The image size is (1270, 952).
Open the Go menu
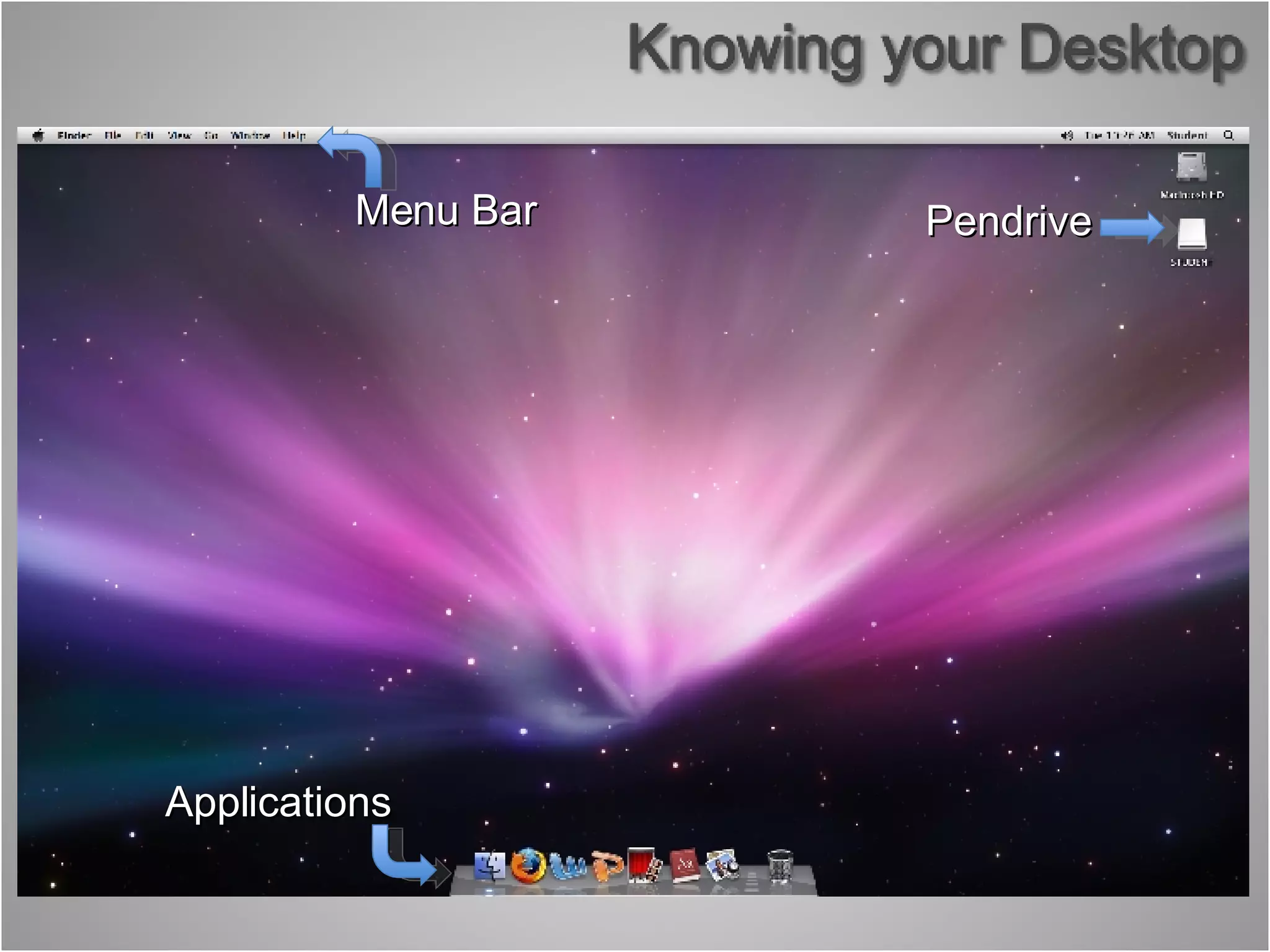point(211,135)
